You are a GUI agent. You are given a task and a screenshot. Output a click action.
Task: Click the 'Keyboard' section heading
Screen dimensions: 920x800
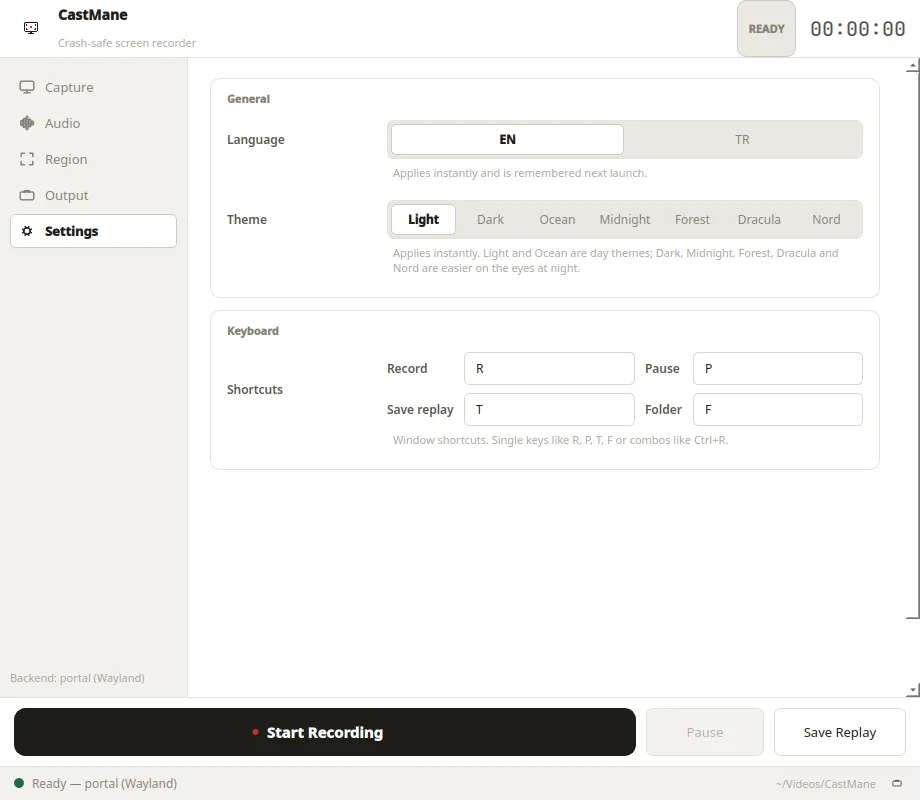(253, 331)
